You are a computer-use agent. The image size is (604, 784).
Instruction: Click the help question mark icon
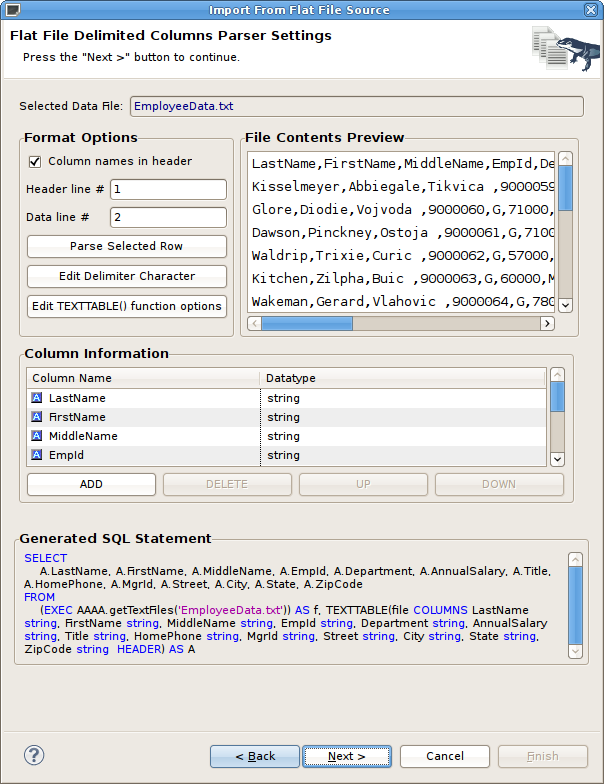tap(34, 756)
